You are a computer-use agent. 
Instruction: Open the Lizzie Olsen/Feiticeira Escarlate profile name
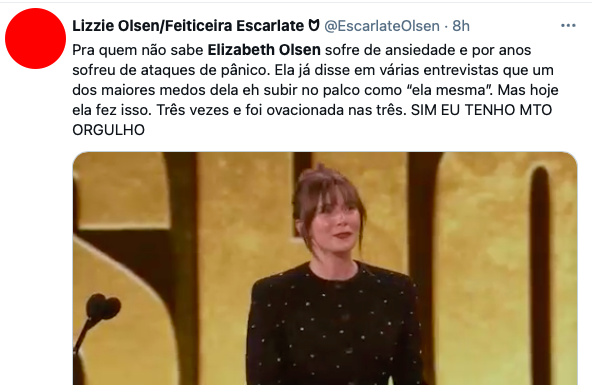point(188,26)
